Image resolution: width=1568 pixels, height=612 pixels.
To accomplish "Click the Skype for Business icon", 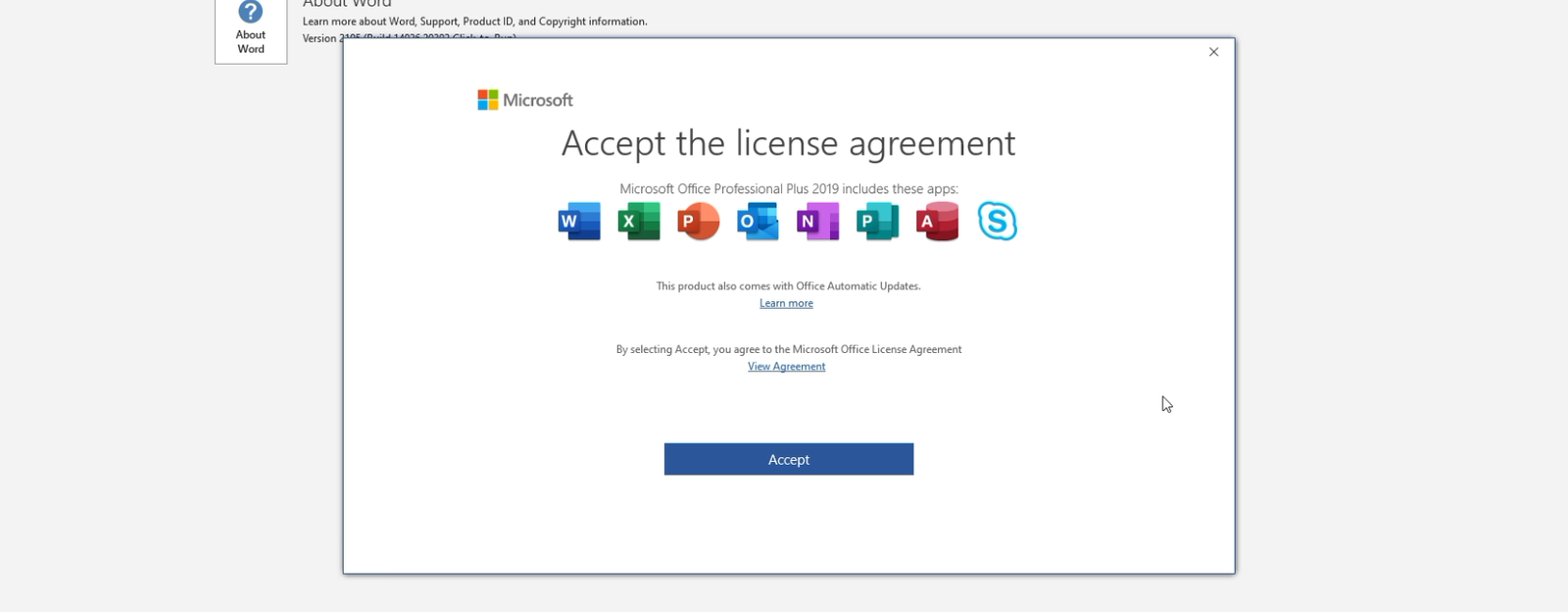I will (x=998, y=222).
